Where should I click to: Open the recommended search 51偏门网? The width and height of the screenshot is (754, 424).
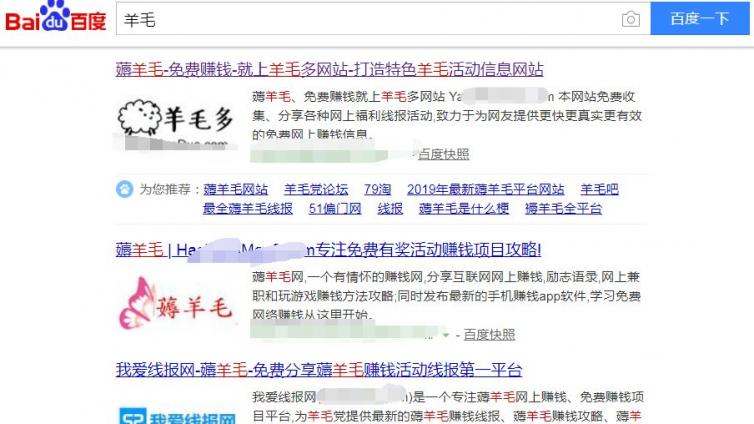(335, 209)
